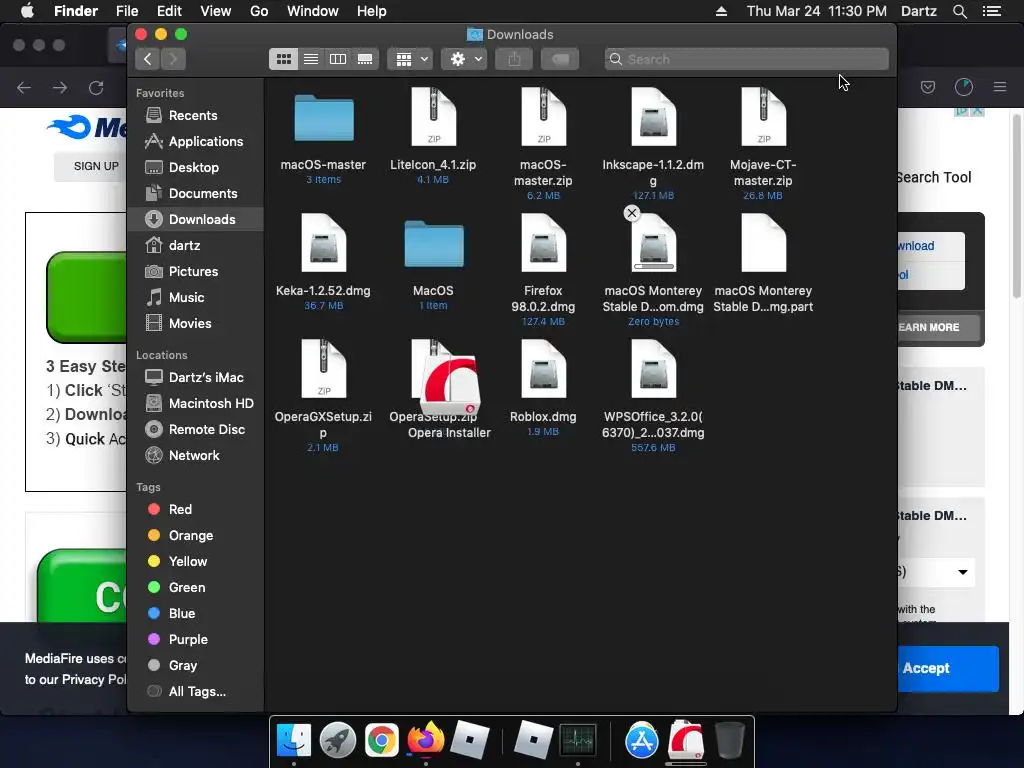Screen dimensions: 1024x768
Task: Open Movies in the sidebar
Action: (x=195, y=324)
